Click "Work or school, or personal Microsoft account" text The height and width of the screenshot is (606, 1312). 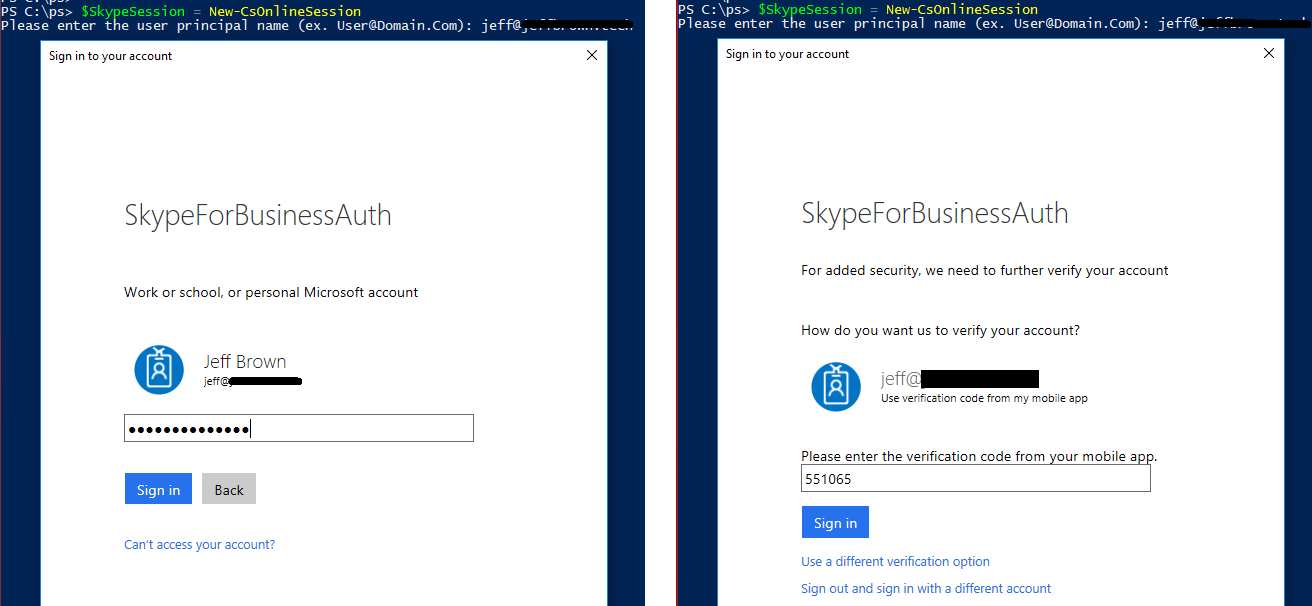(271, 293)
